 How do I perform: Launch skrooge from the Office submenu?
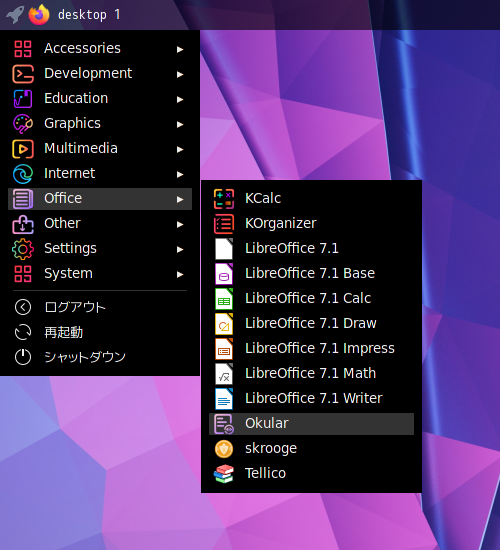(x=311, y=449)
